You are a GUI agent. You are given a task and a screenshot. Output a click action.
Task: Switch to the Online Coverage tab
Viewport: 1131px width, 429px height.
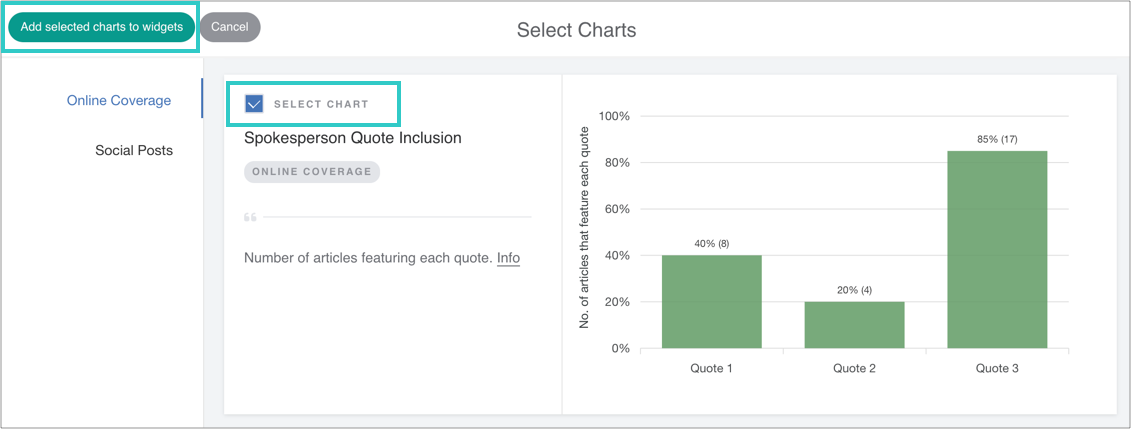coord(118,100)
